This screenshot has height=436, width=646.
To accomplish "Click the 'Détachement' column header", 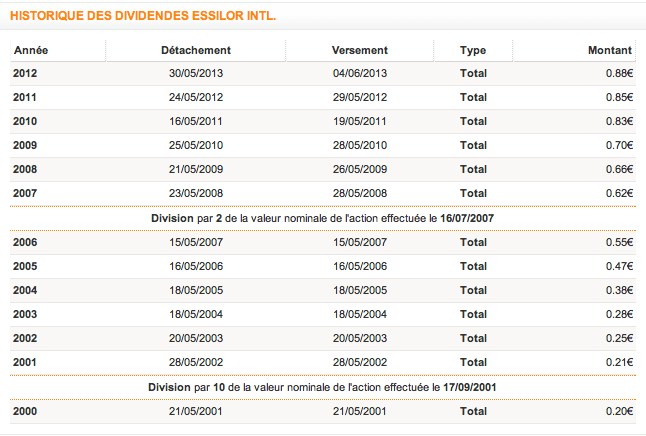I will tap(196, 50).
